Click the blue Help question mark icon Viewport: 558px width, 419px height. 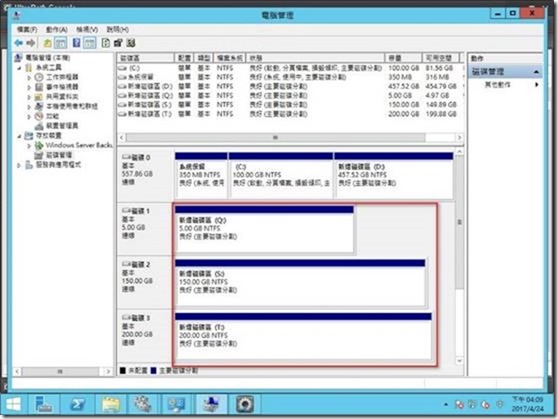(76, 43)
